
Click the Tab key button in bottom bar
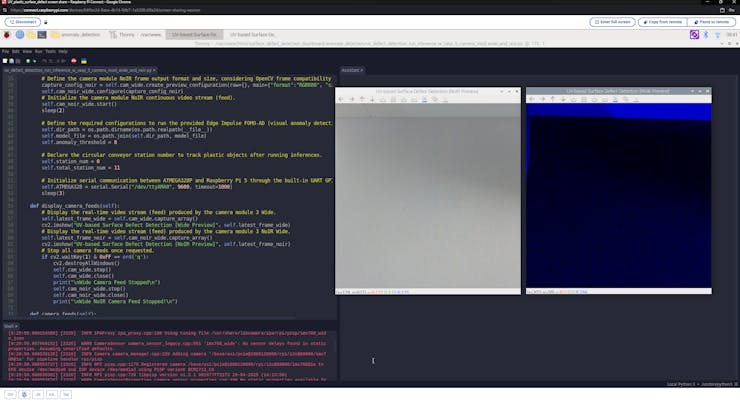coord(66,394)
